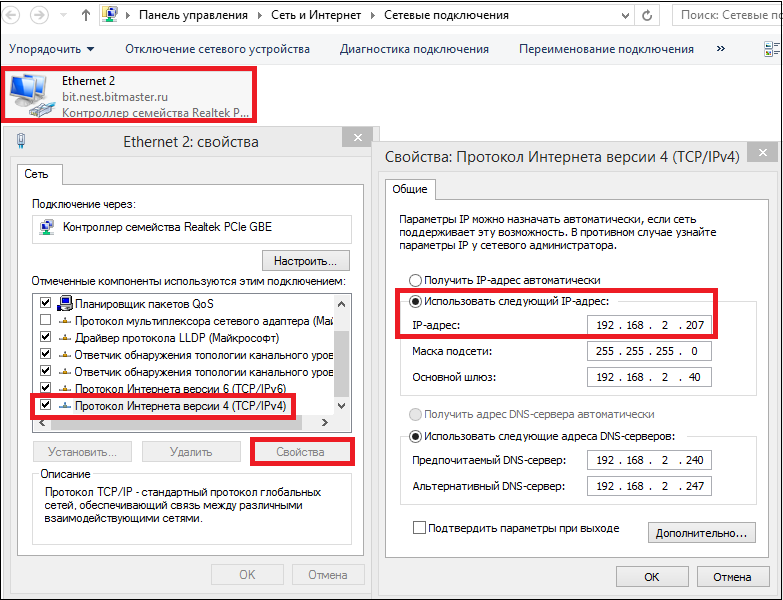Viewport: 783px width, 600px height.
Task: Go up one folder level
Action: (x=85, y=15)
